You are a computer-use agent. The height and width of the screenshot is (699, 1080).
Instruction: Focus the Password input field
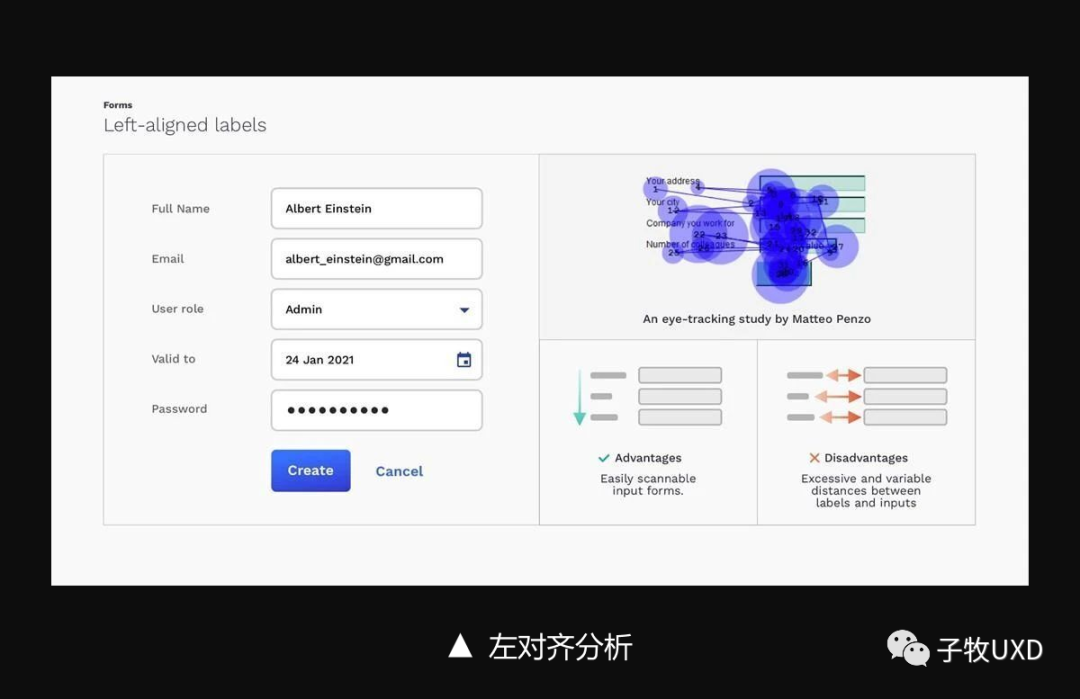coord(377,410)
